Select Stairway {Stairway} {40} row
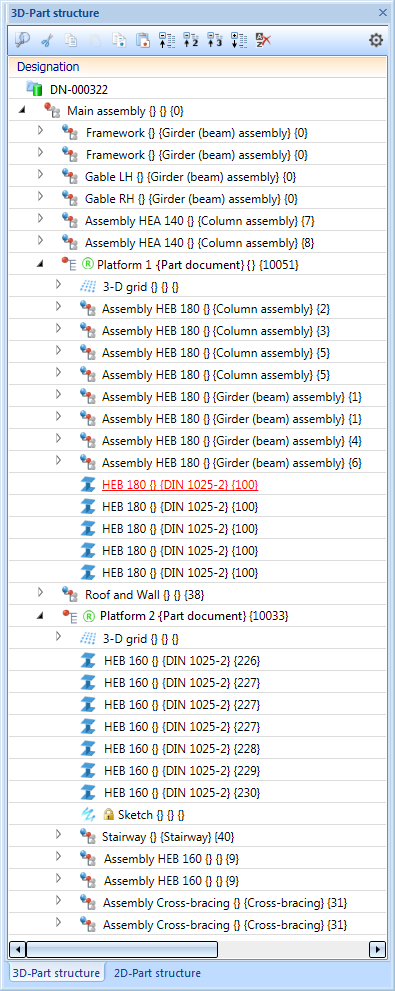This screenshot has width=395, height=991. pos(198,836)
